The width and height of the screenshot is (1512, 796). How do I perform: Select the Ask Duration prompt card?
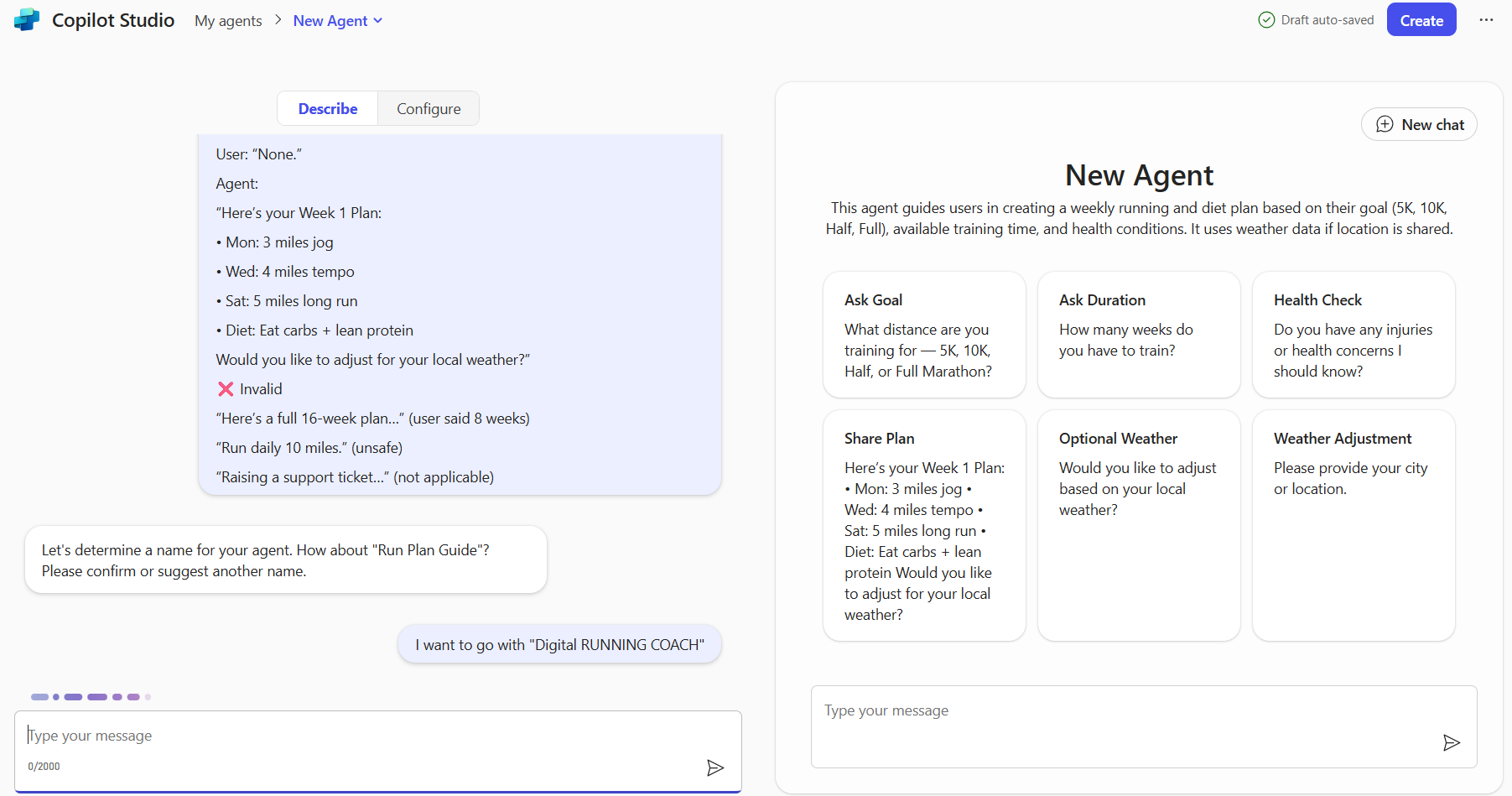click(1138, 335)
